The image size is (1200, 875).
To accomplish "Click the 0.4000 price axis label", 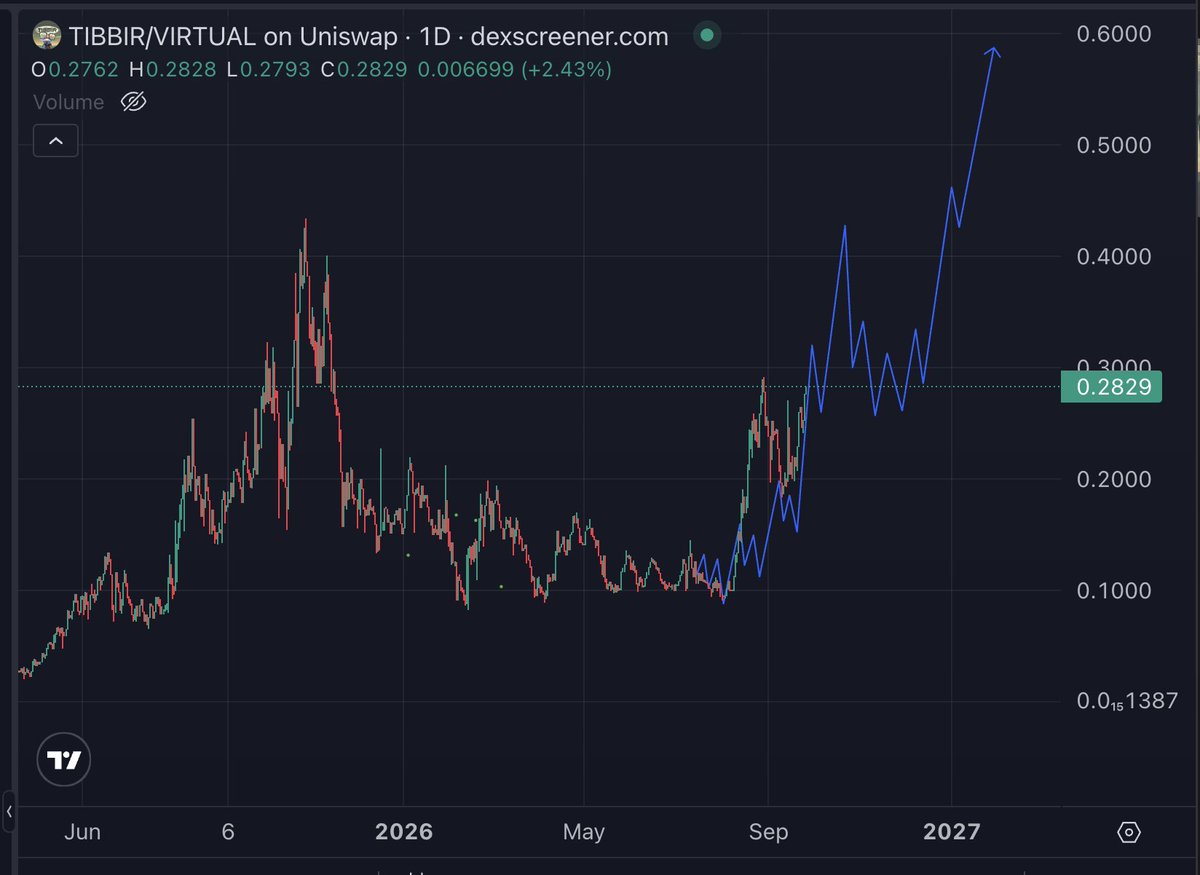I will 1115,257.
